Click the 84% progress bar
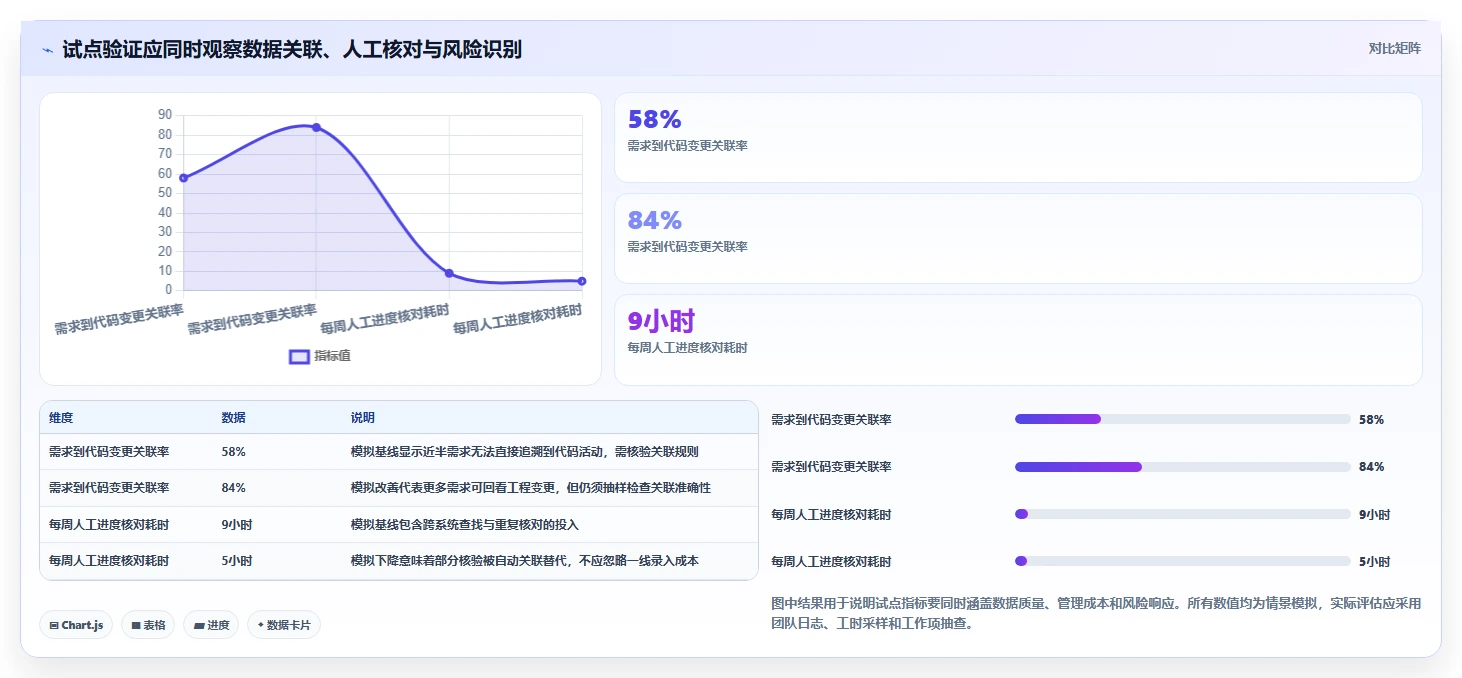The image size is (1462, 678). (1182, 467)
